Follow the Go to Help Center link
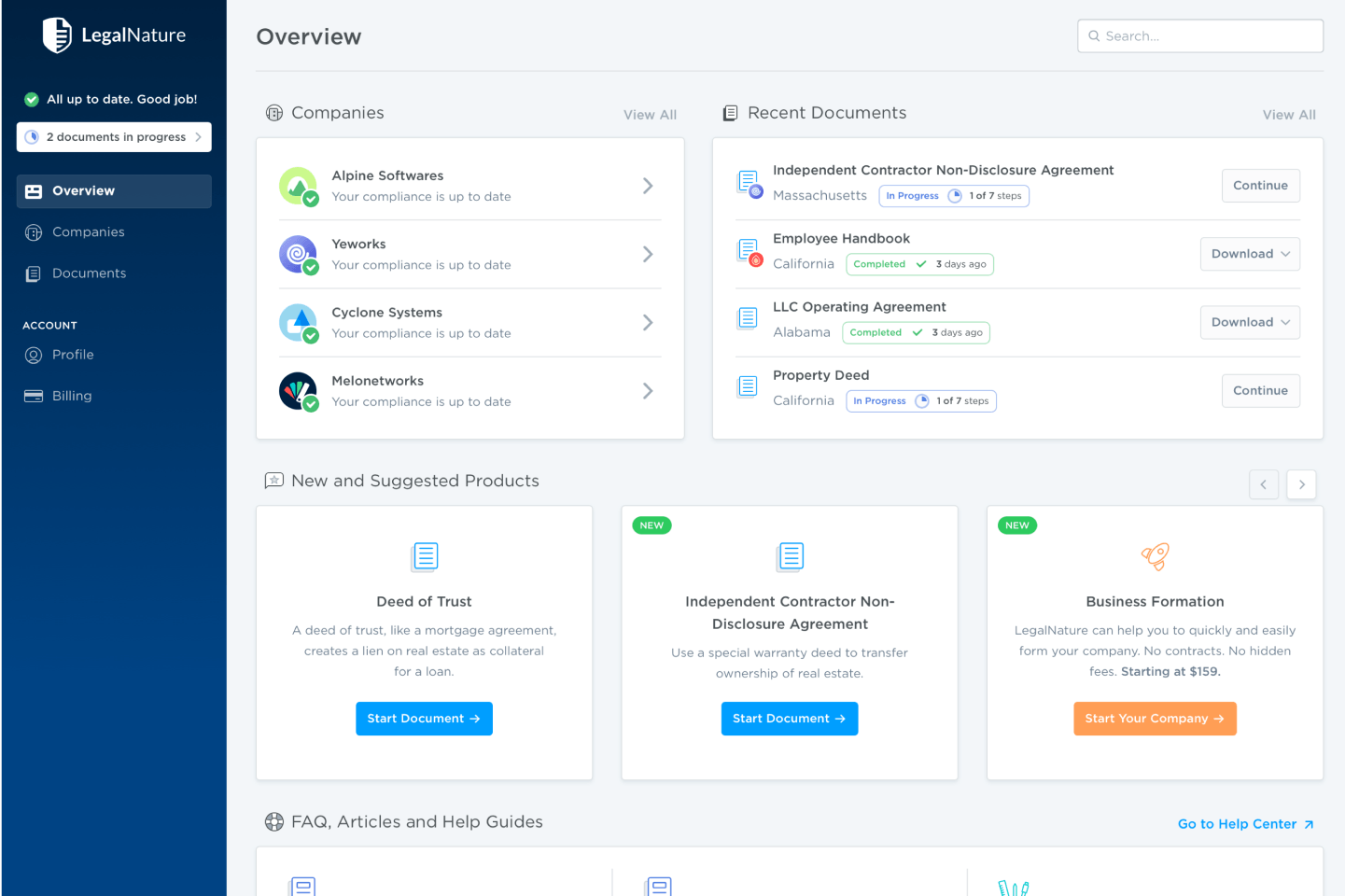Viewport: 1345px width, 896px height. click(x=1245, y=824)
